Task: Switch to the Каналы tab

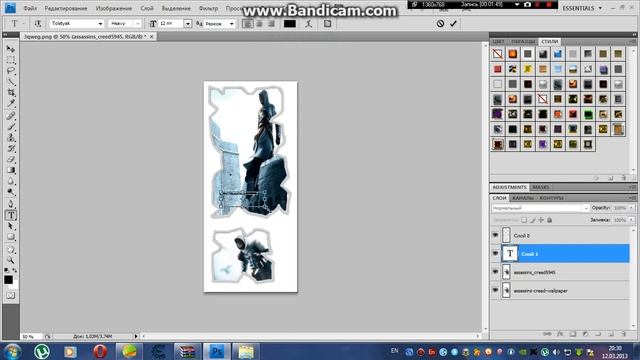Action: [523, 198]
